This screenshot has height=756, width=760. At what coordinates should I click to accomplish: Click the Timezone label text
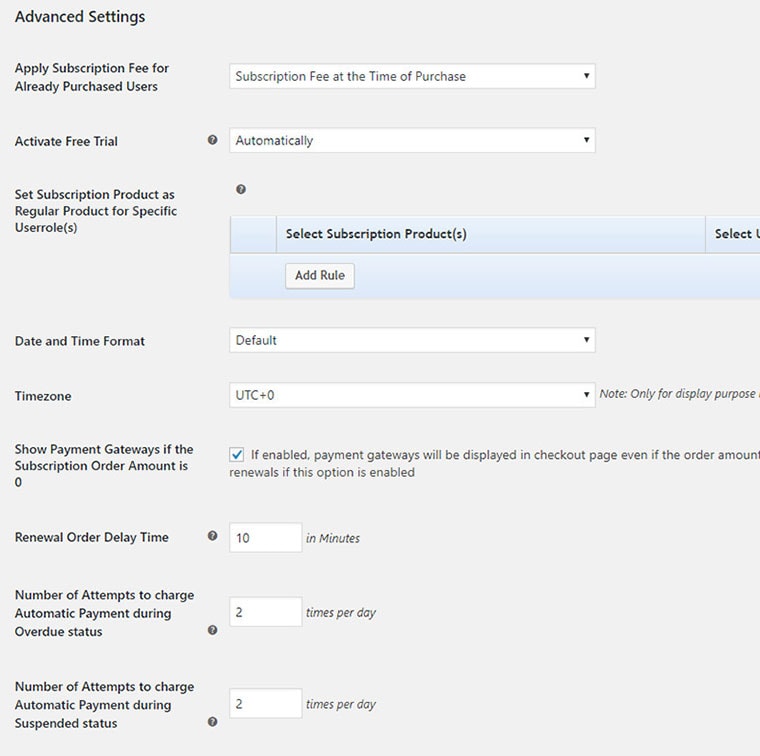(x=43, y=396)
